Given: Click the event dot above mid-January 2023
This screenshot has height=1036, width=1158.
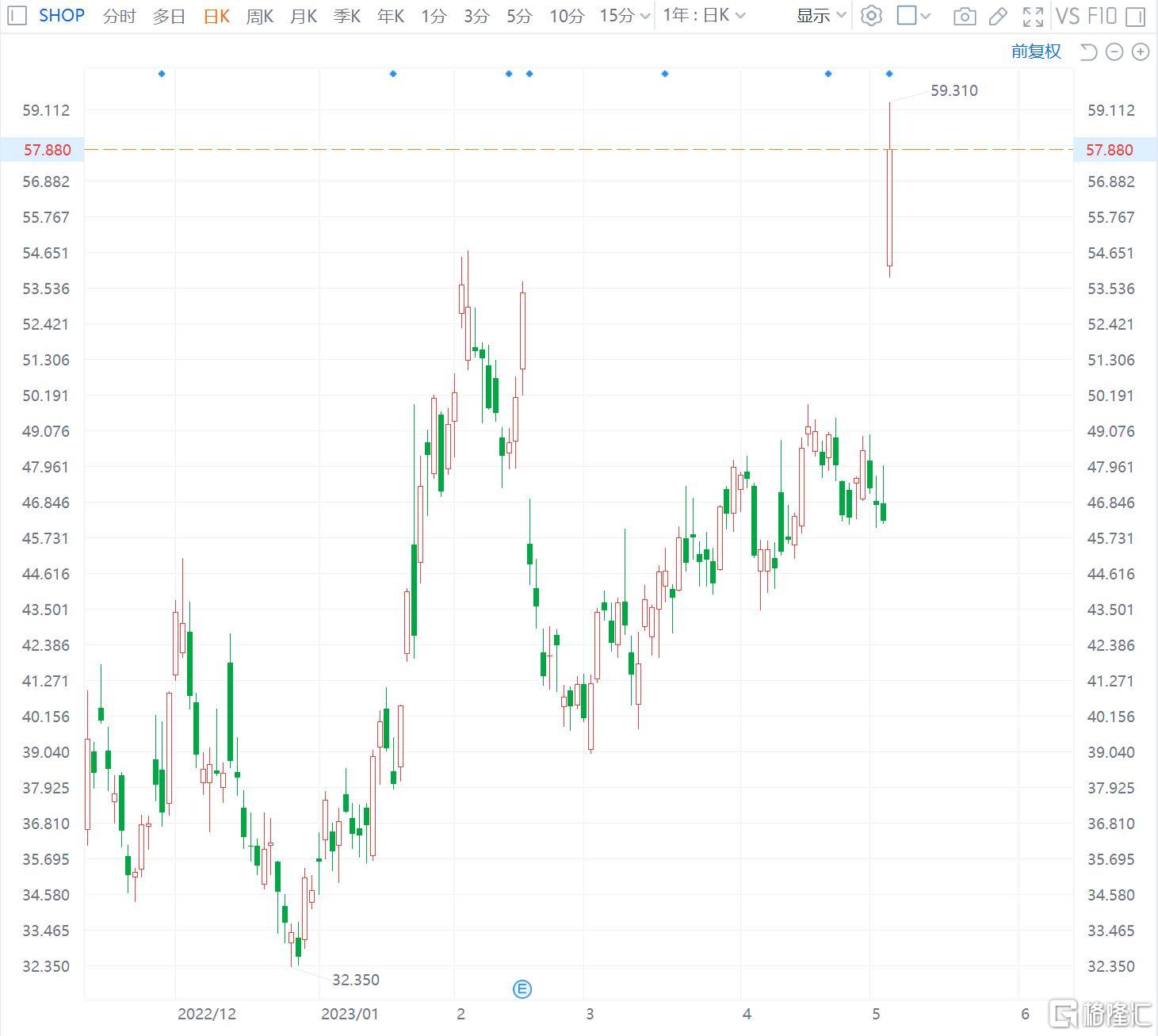Looking at the screenshot, I should pyautogui.click(x=393, y=74).
